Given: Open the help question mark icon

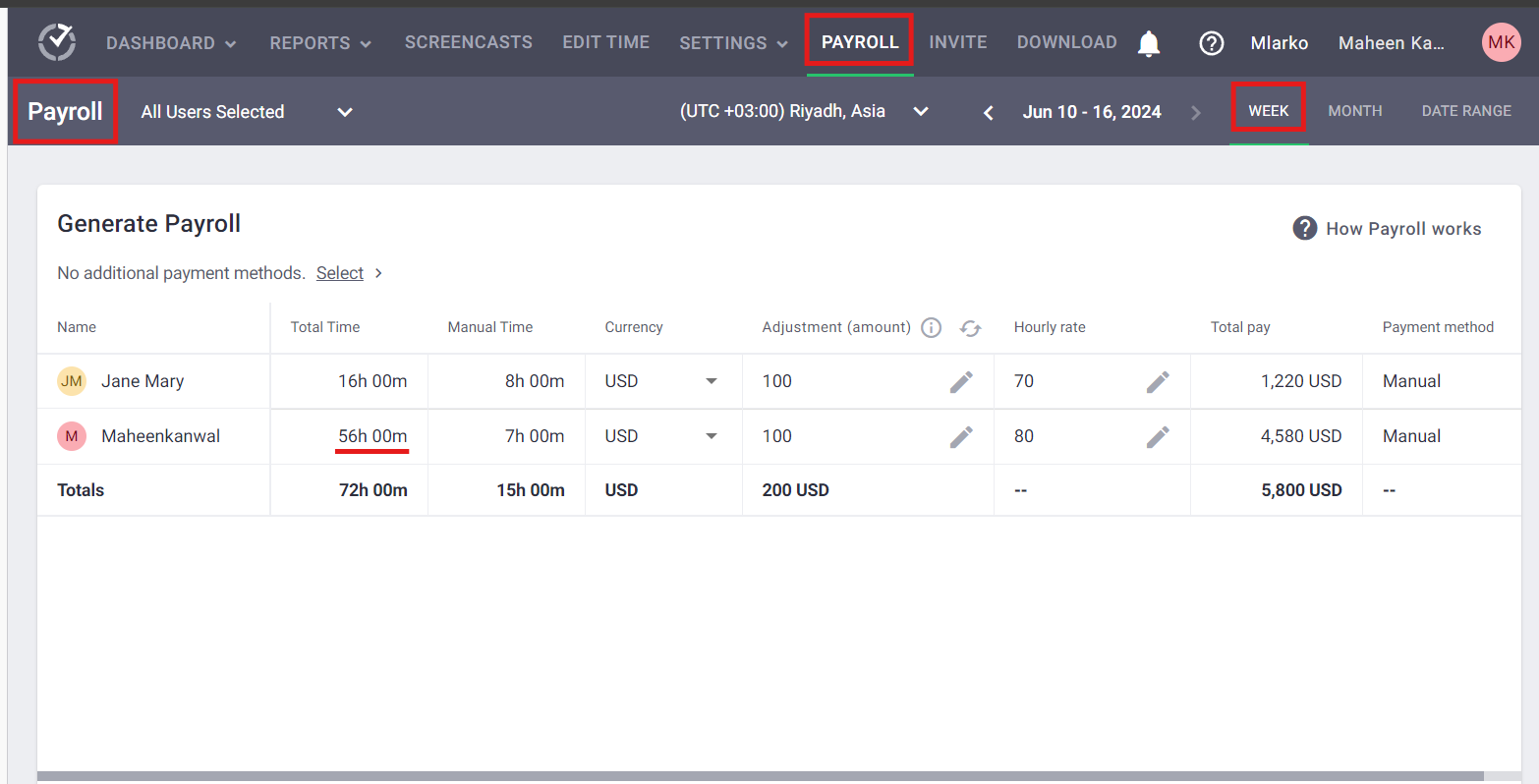Looking at the screenshot, I should click(x=1212, y=43).
